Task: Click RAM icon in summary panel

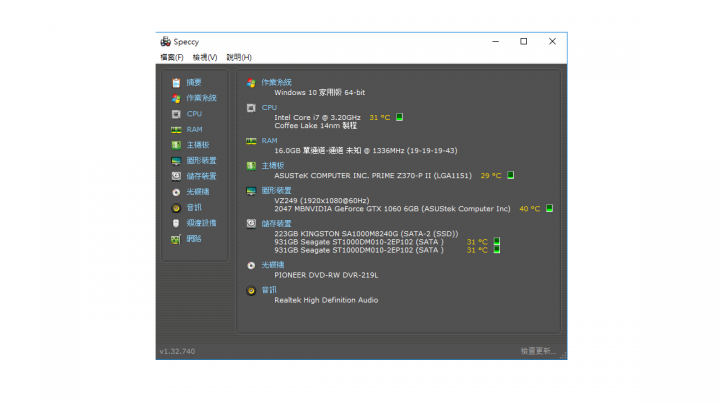Action: point(251,141)
